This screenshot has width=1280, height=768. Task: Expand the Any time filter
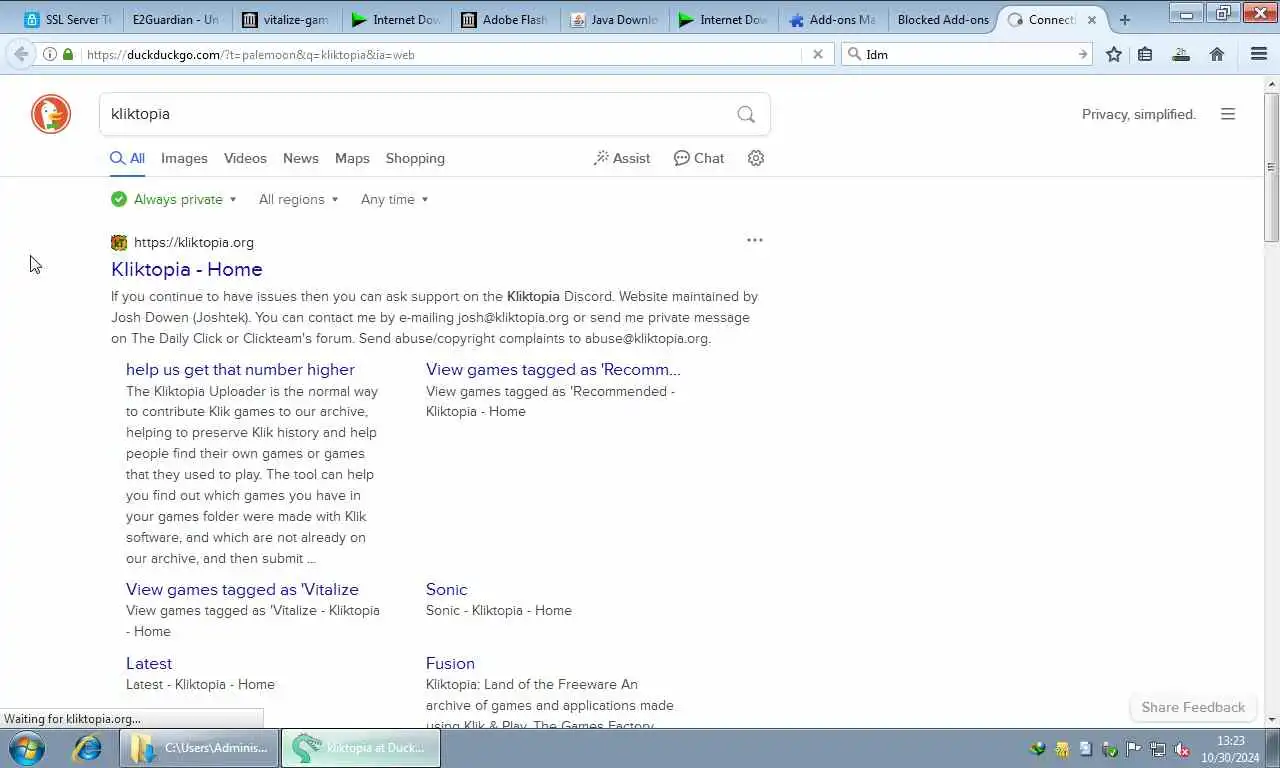pyautogui.click(x=394, y=199)
